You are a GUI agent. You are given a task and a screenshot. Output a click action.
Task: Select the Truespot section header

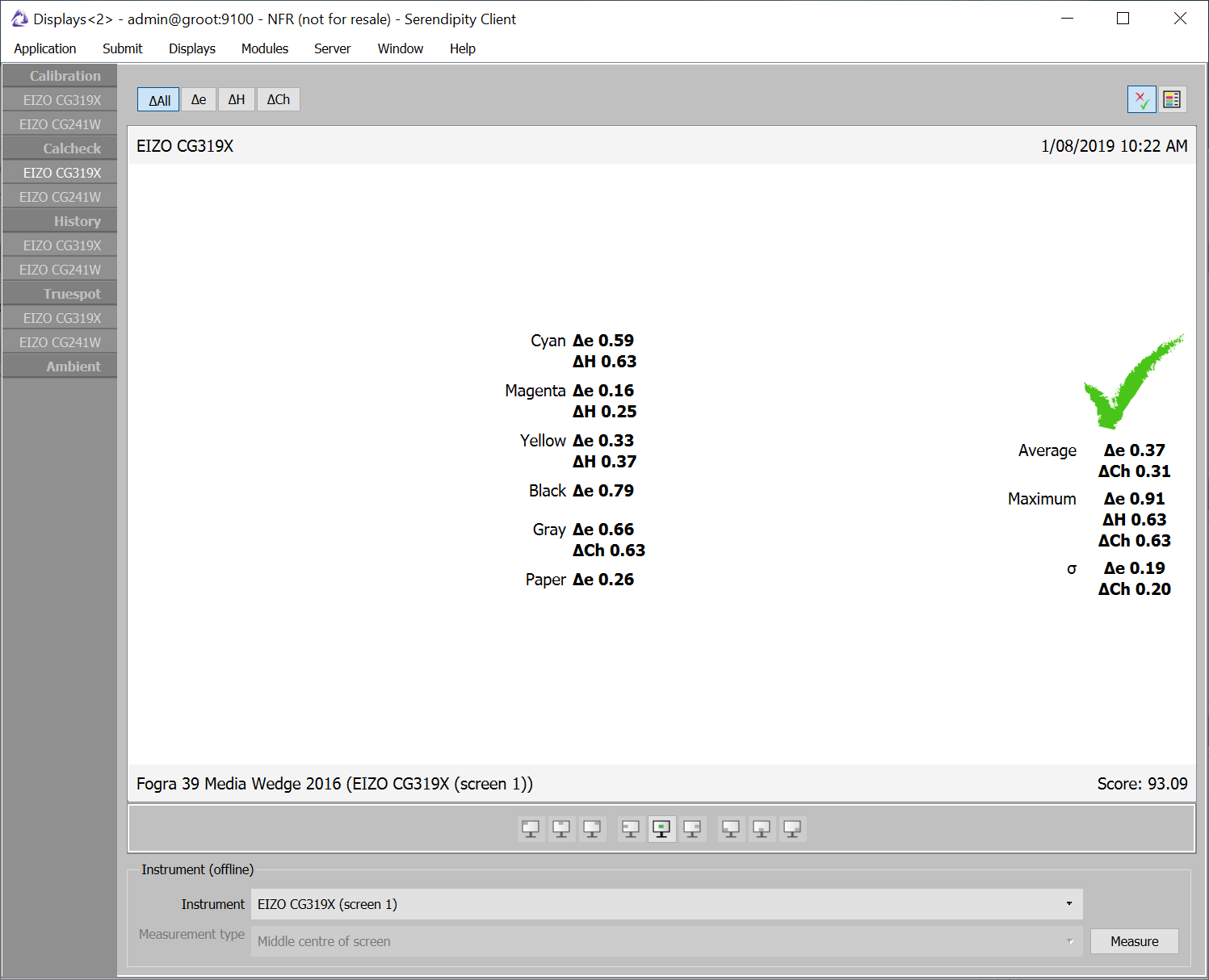[x=60, y=294]
